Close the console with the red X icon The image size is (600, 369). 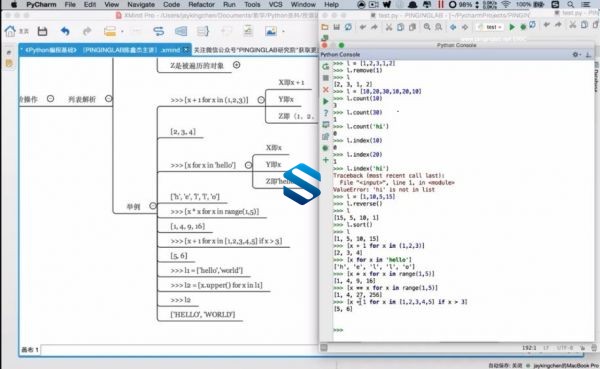(326, 90)
